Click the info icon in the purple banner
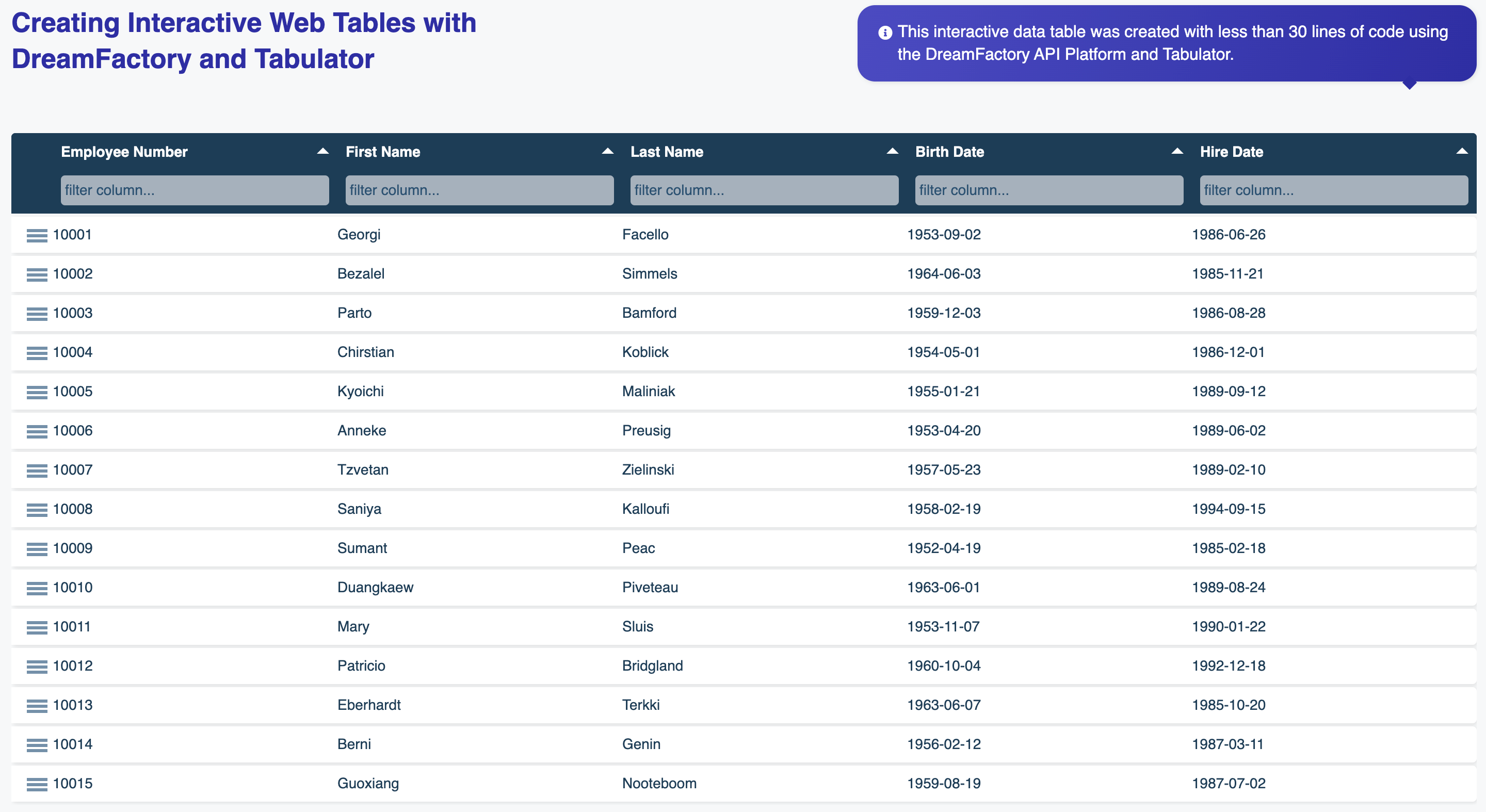The height and width of the screenshot is (812, 1486). click(885, 33)
